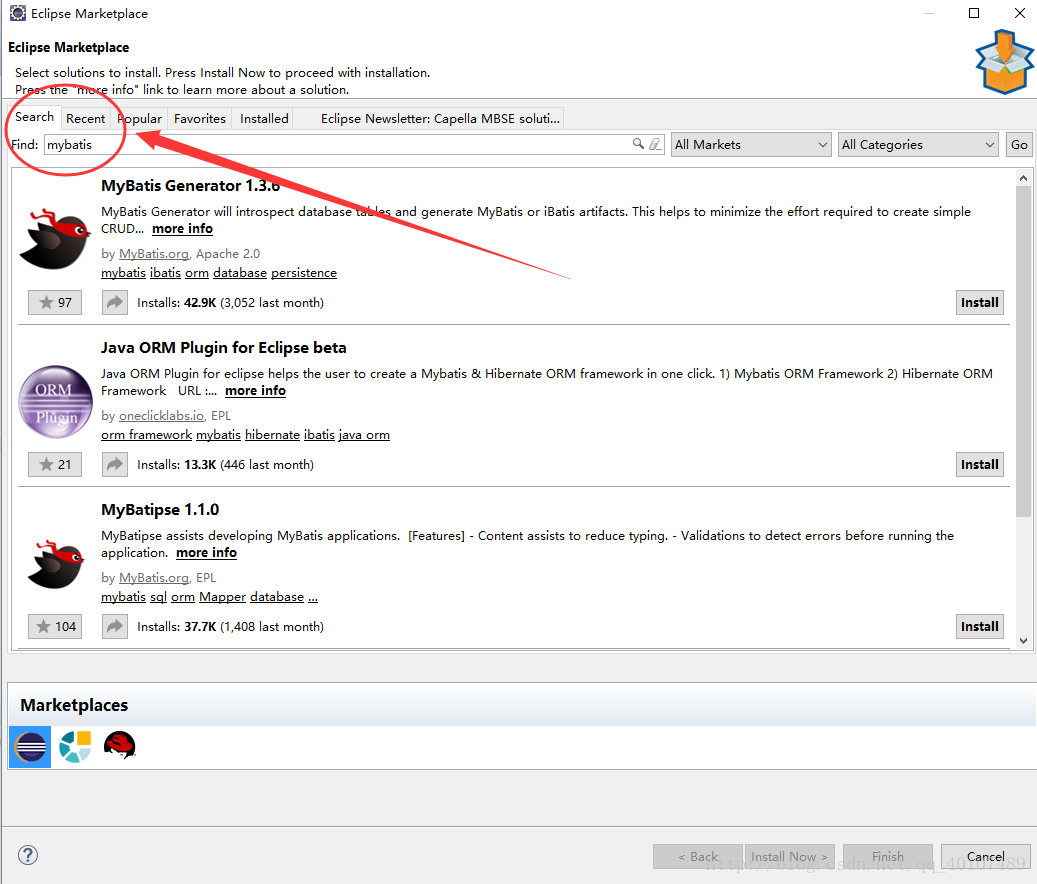Click the persistence tag link

304,273
